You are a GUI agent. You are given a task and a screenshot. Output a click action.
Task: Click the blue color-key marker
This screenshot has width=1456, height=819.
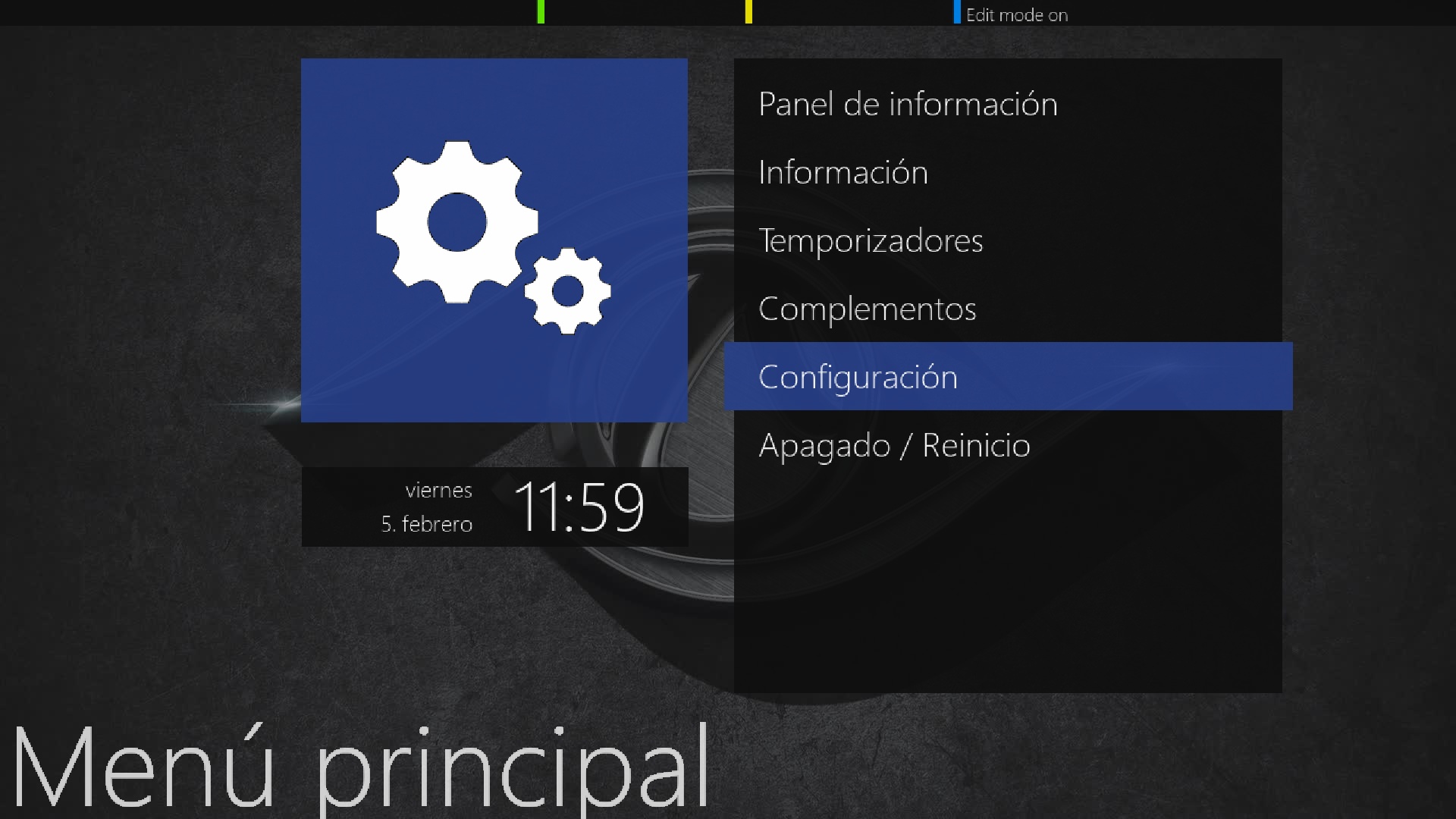957,11
